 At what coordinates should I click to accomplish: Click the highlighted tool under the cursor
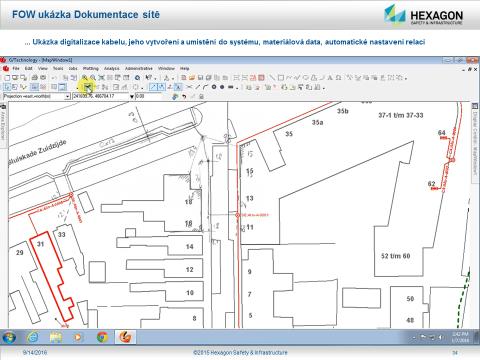click(x=88, y=87)
